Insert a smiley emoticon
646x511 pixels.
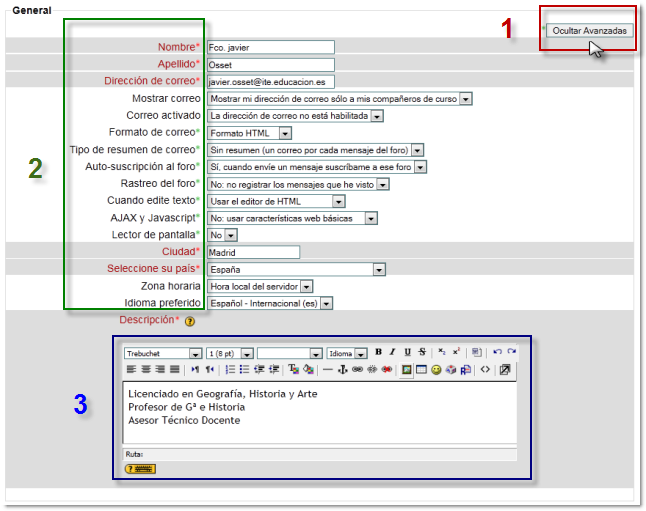click(436, 369)
